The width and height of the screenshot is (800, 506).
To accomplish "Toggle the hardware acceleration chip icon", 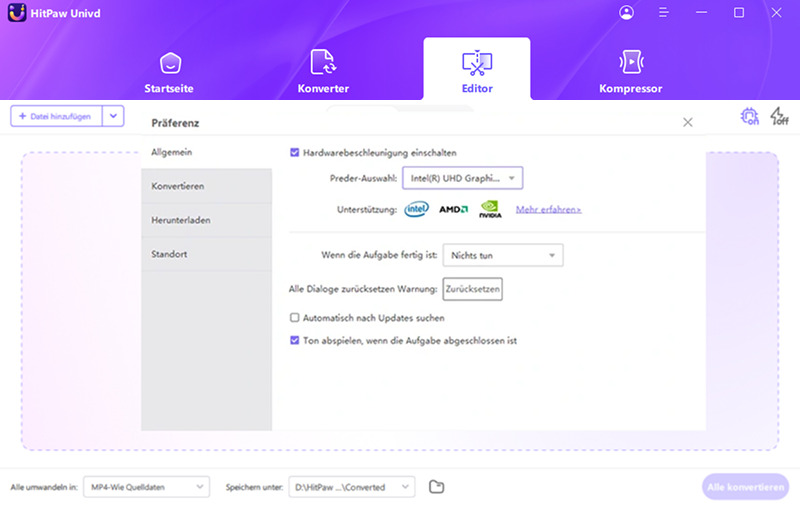I will tap(749, 116).
